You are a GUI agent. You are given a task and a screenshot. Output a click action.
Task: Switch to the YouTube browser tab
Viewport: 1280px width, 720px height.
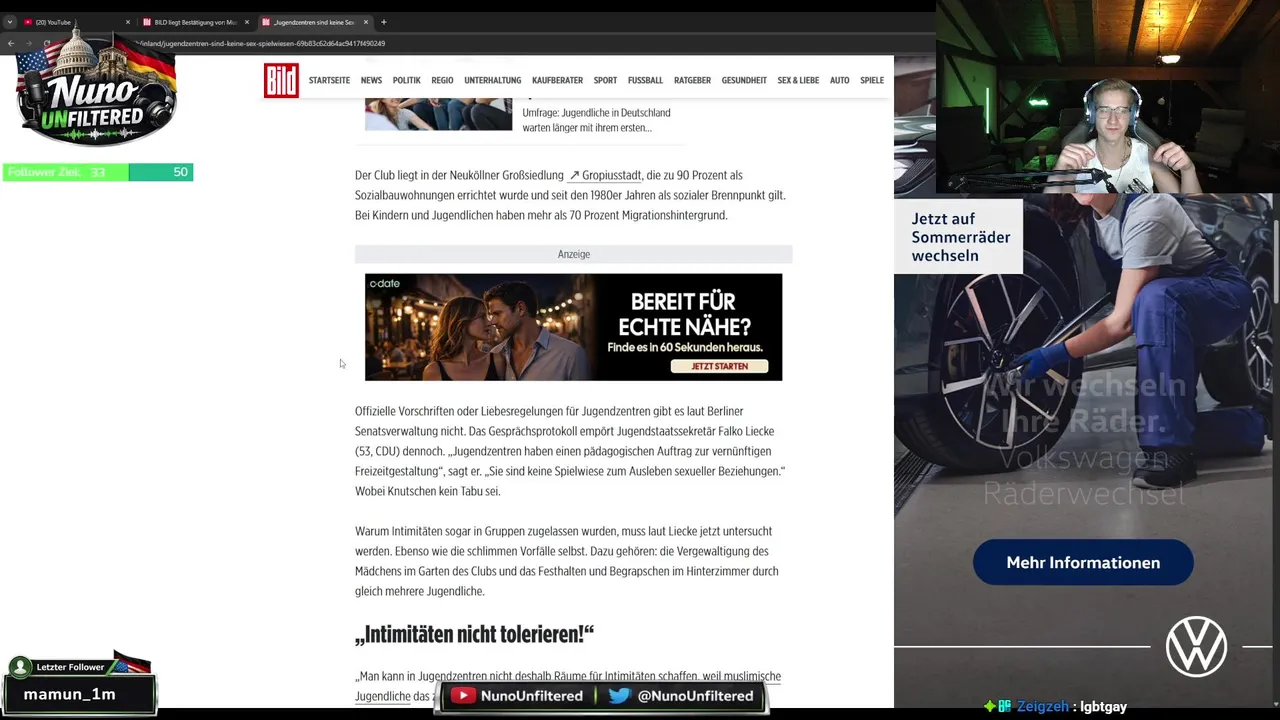(75, 22)
